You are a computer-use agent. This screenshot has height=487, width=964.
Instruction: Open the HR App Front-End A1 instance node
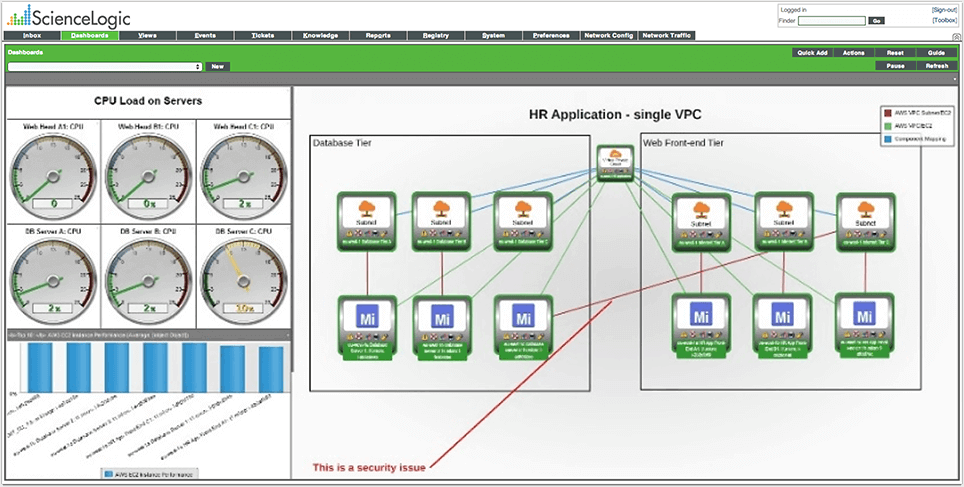[701, 326]
